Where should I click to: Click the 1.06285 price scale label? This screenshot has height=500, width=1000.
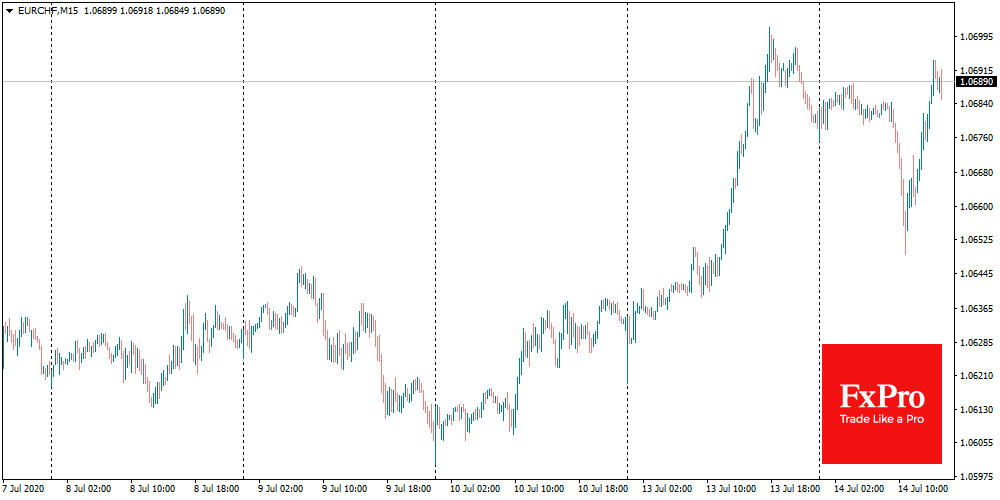[976, 343]
